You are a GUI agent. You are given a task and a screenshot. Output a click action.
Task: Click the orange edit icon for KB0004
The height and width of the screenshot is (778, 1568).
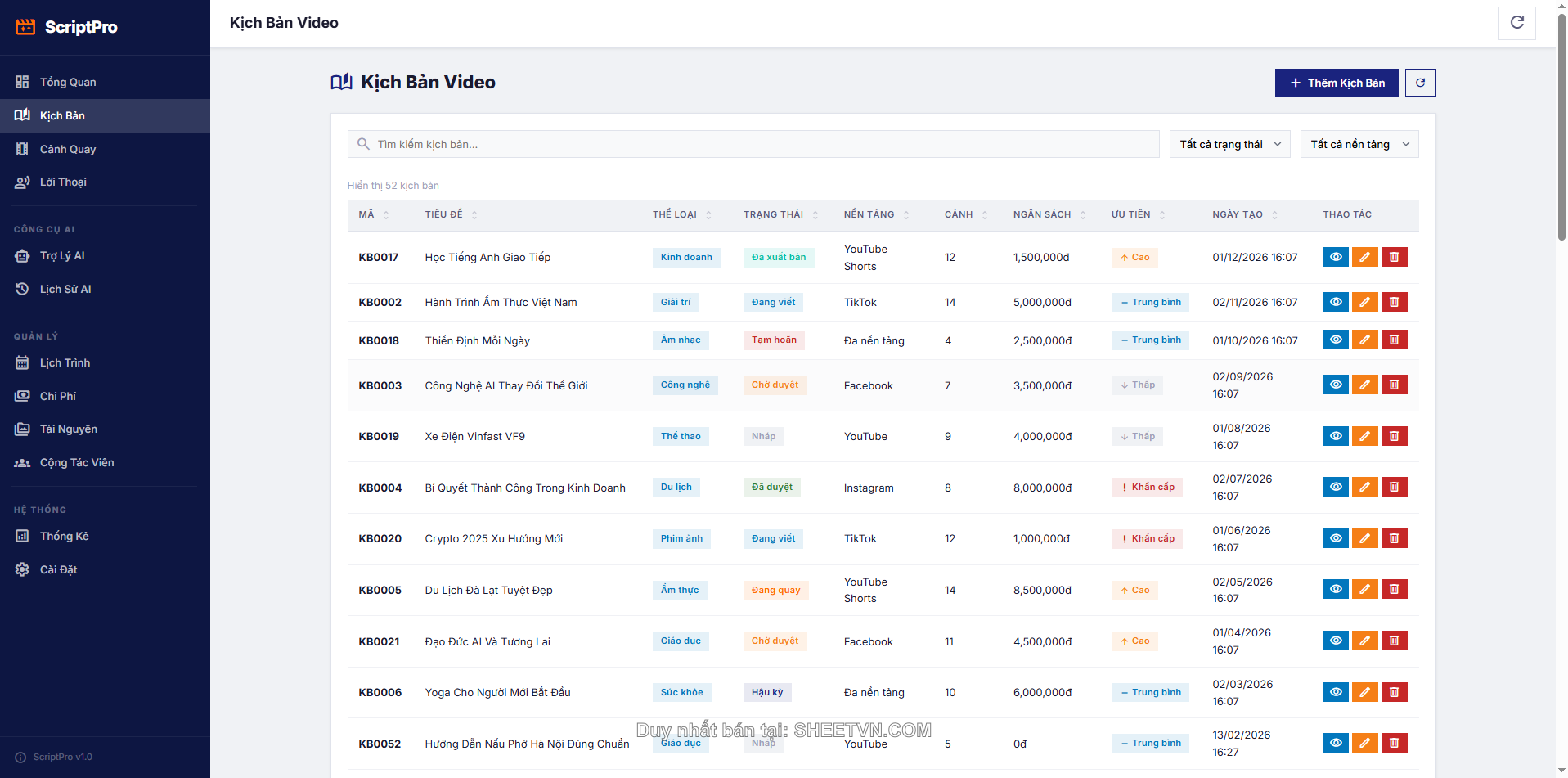1364,488
